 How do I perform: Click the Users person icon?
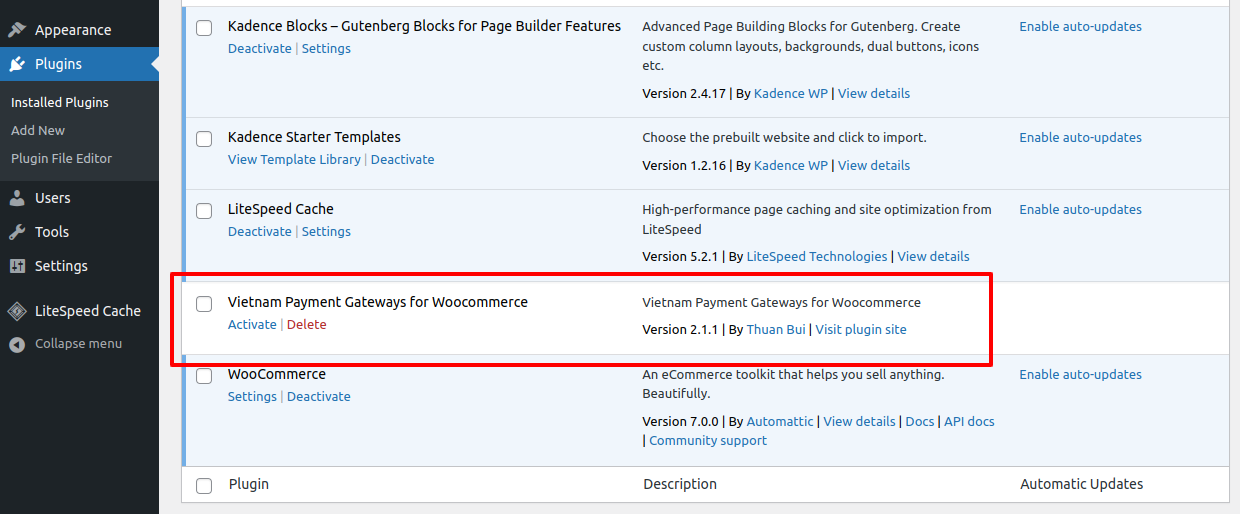[17, 198]
